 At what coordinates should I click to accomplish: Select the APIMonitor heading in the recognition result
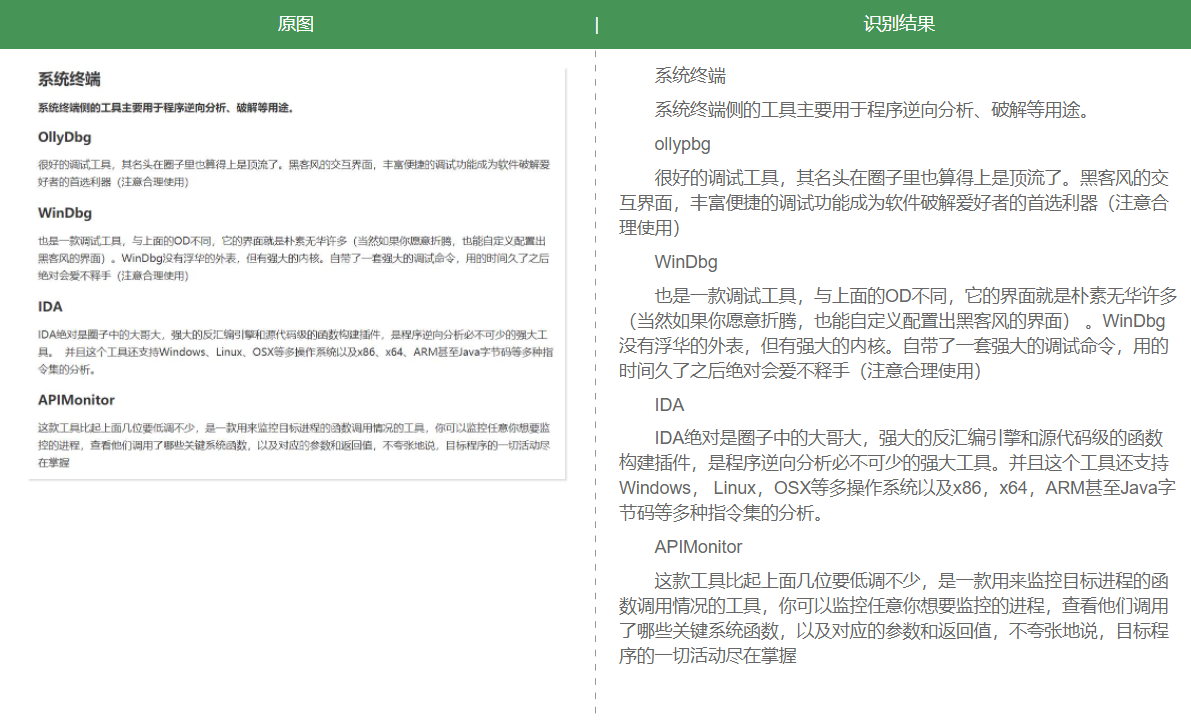[x=698, y=547]
